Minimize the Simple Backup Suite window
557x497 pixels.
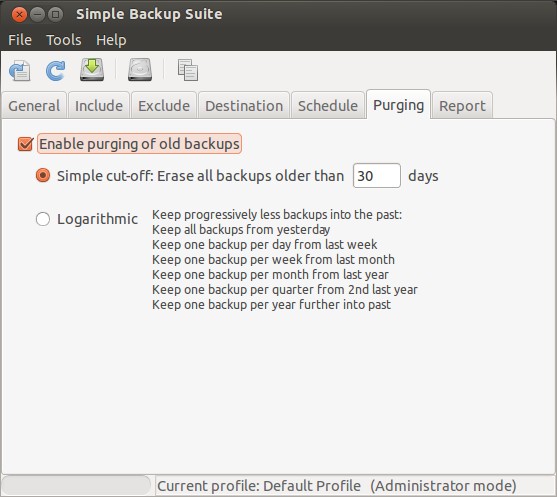pos(37,15)
